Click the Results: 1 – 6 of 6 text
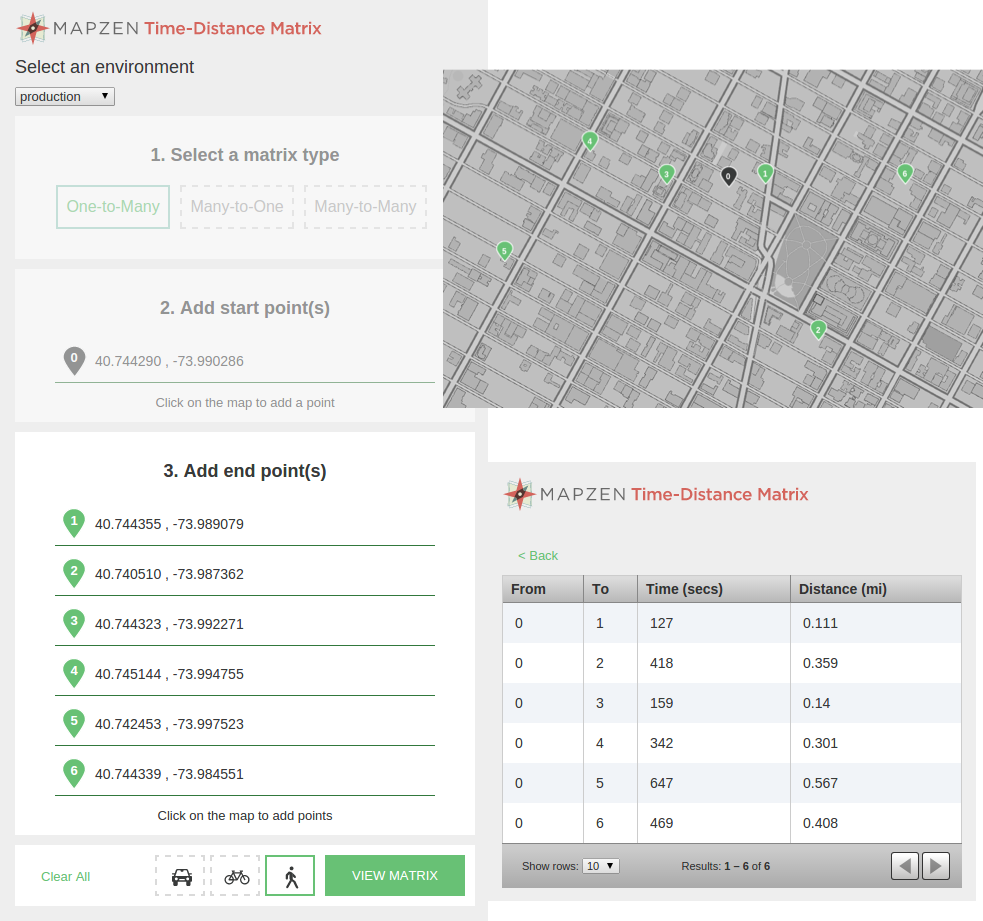 tap(725, 866)
